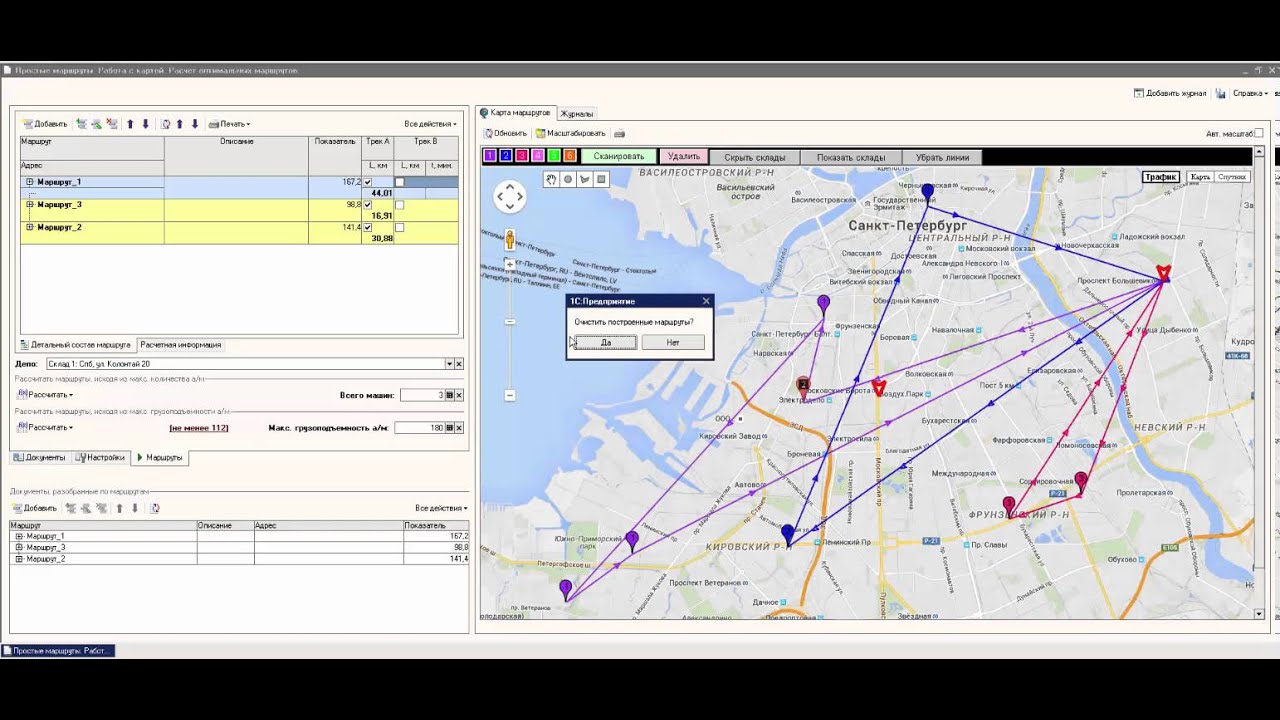Open the first Рассчитать dropdown by vehicle count
The image size is (1280, 720).
click(x=45, y=395)
